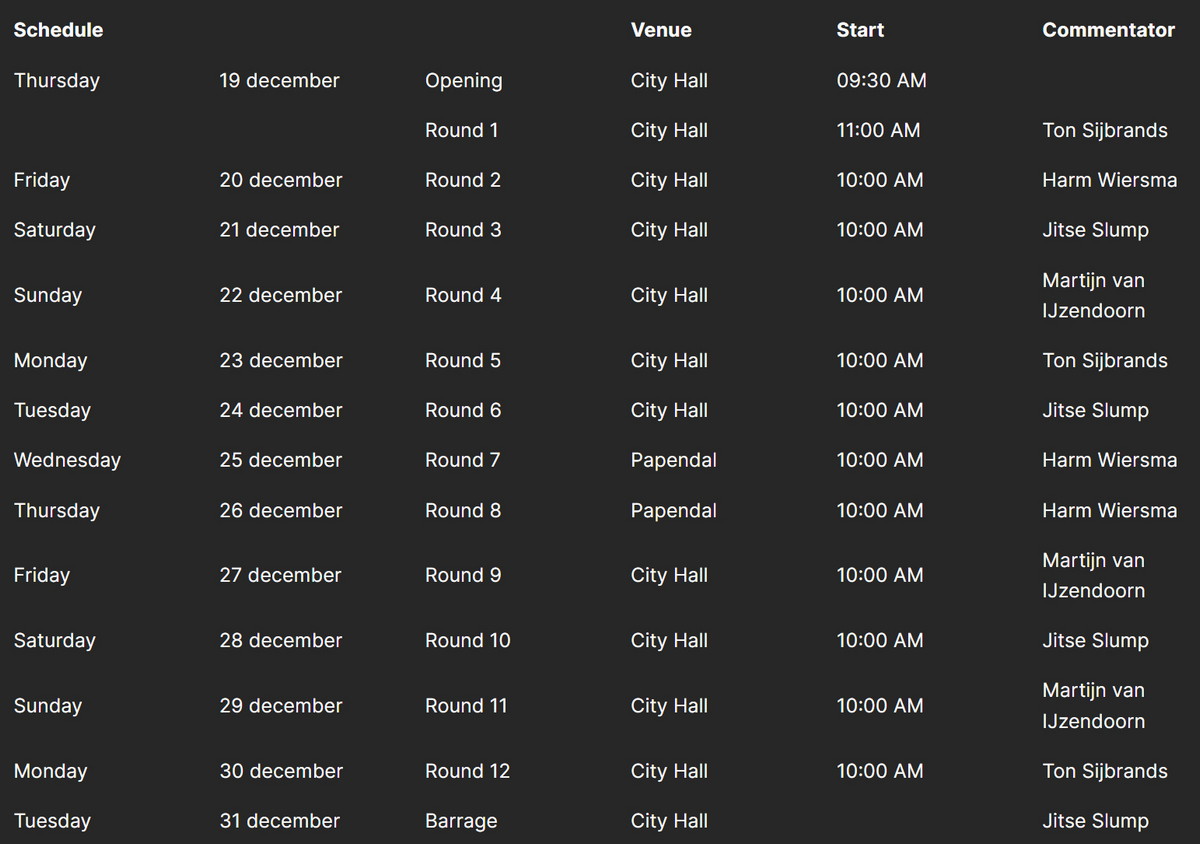1200x844 pixels.
Task: Click the Schedule column header
Action: click(x=58, y=30)
